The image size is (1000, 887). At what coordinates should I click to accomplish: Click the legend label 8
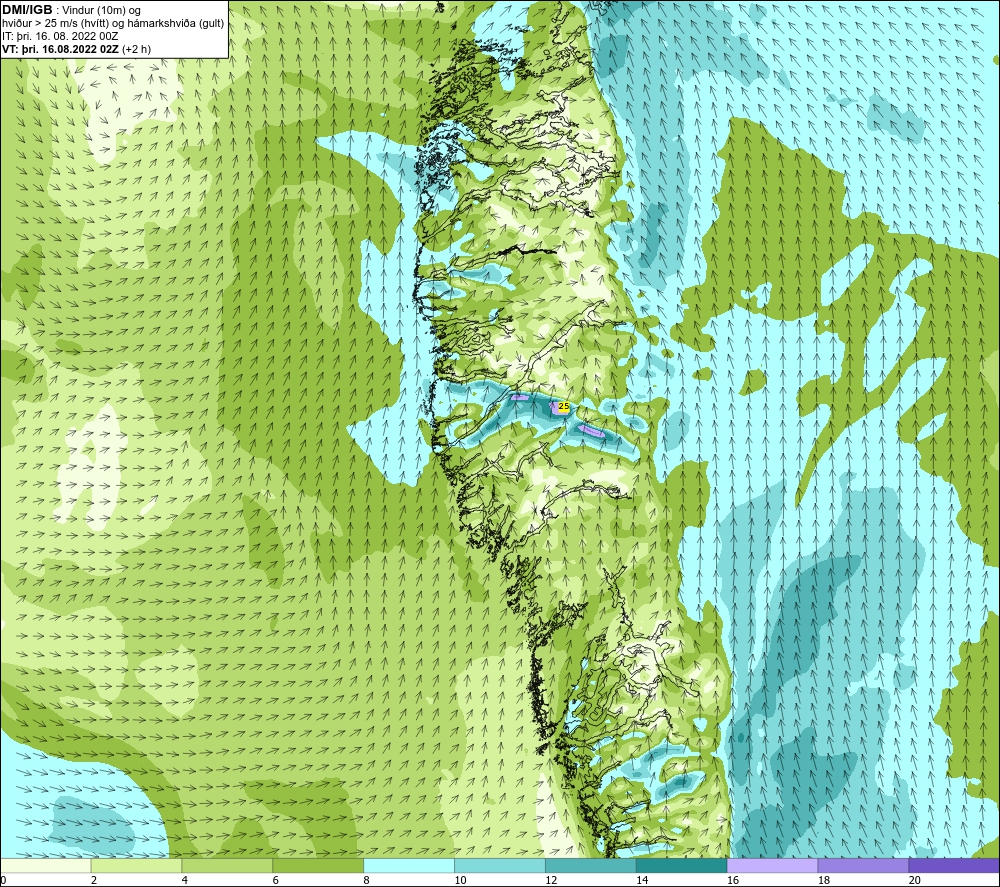pos(367,881)
